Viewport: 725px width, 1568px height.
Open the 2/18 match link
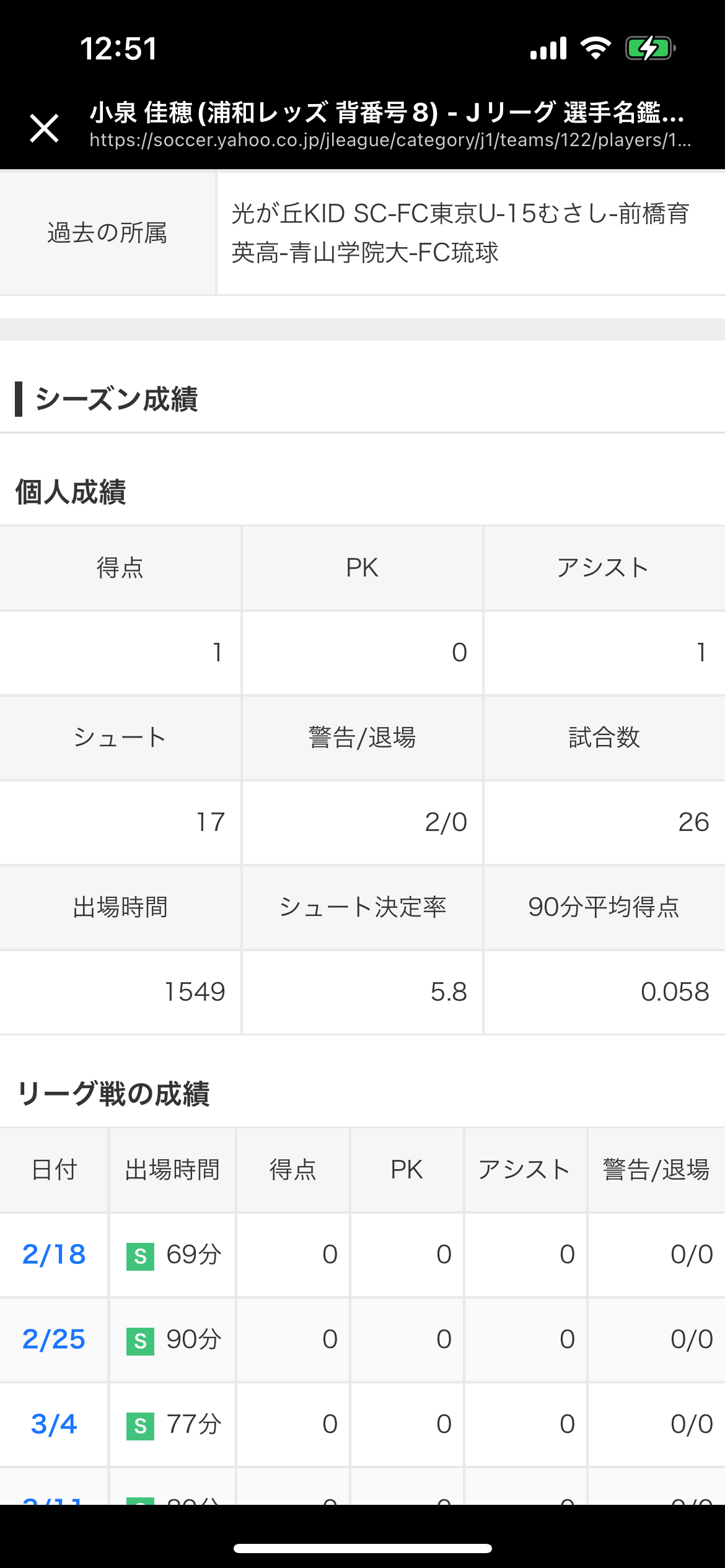pos(54,1255)
